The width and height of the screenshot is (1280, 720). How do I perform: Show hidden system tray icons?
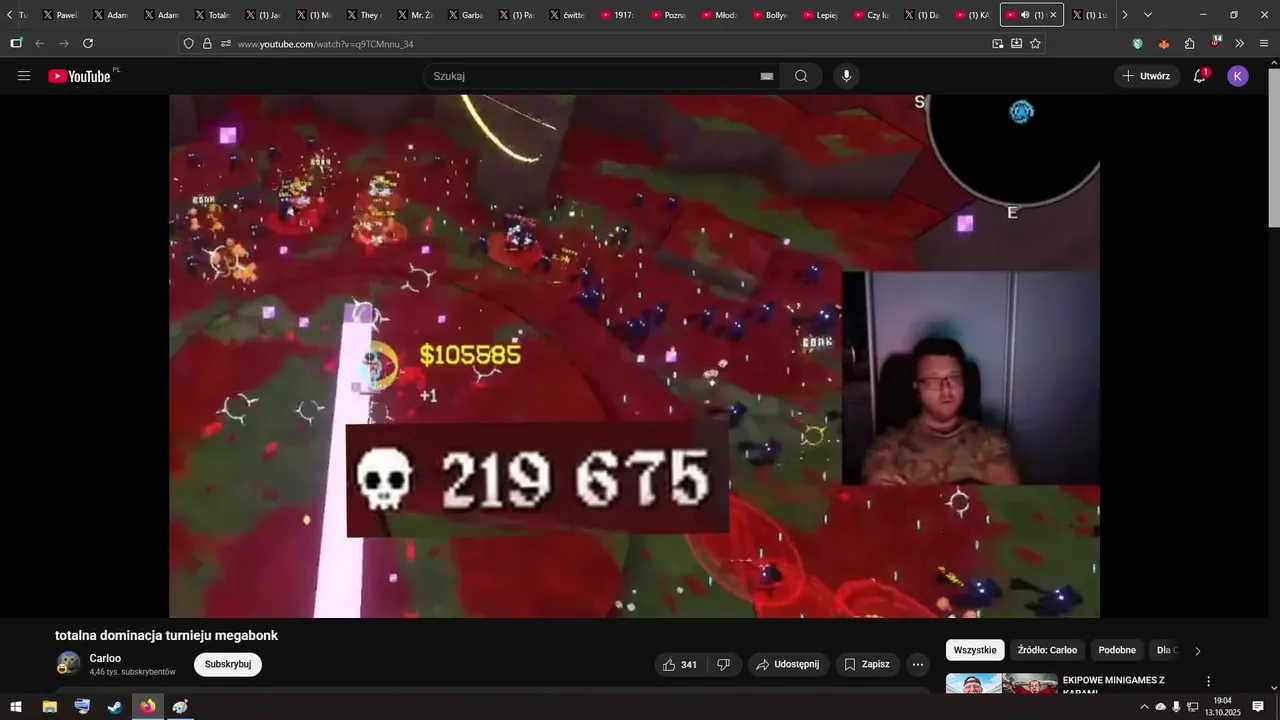1144,707
